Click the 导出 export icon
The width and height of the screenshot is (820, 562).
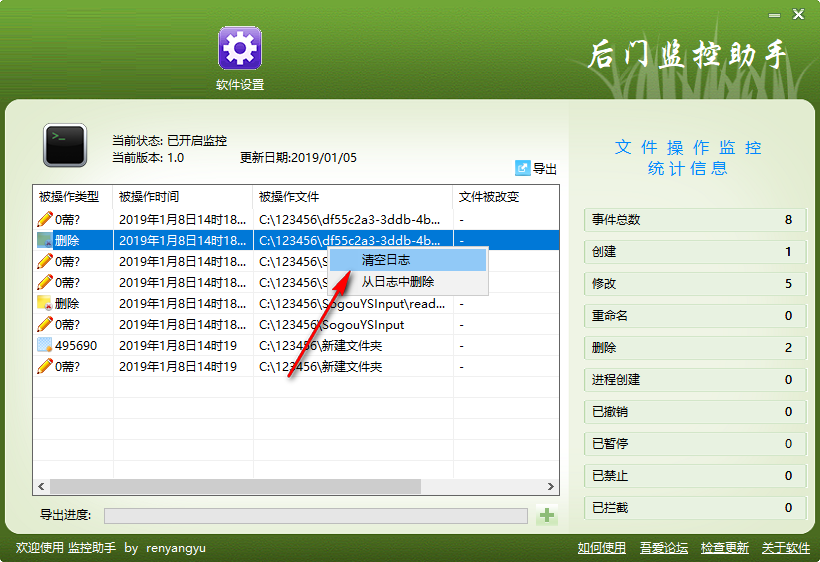coord(522,168)
